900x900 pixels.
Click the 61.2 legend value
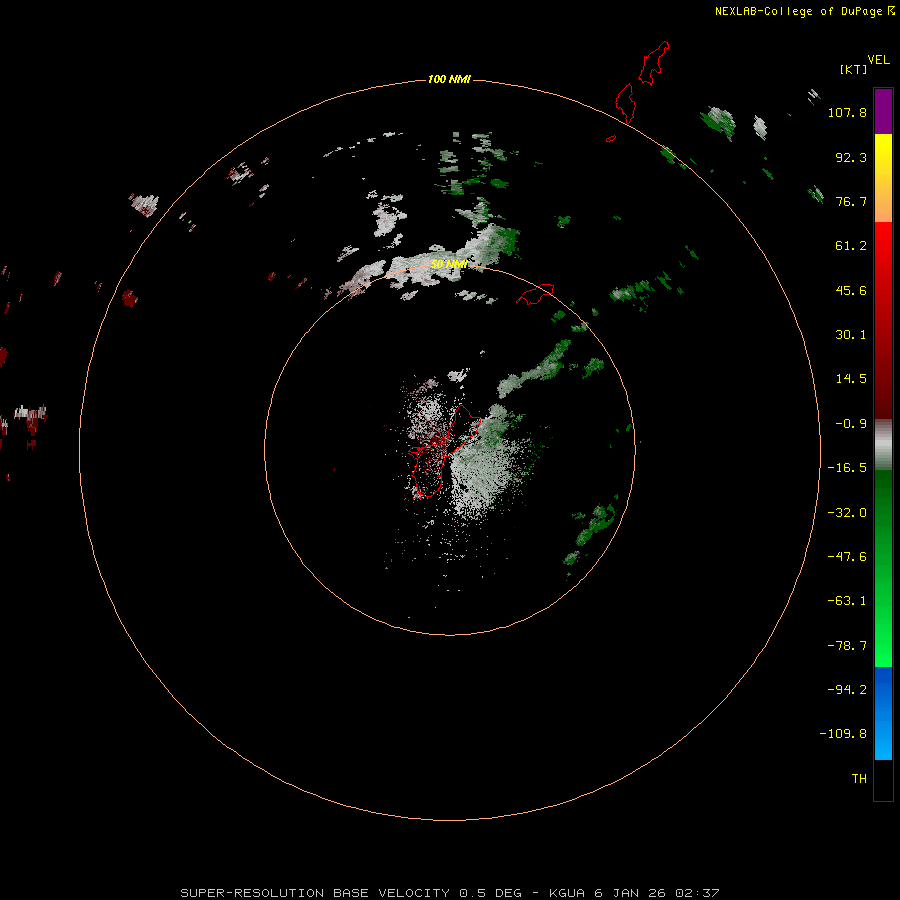tap(851, 246)
